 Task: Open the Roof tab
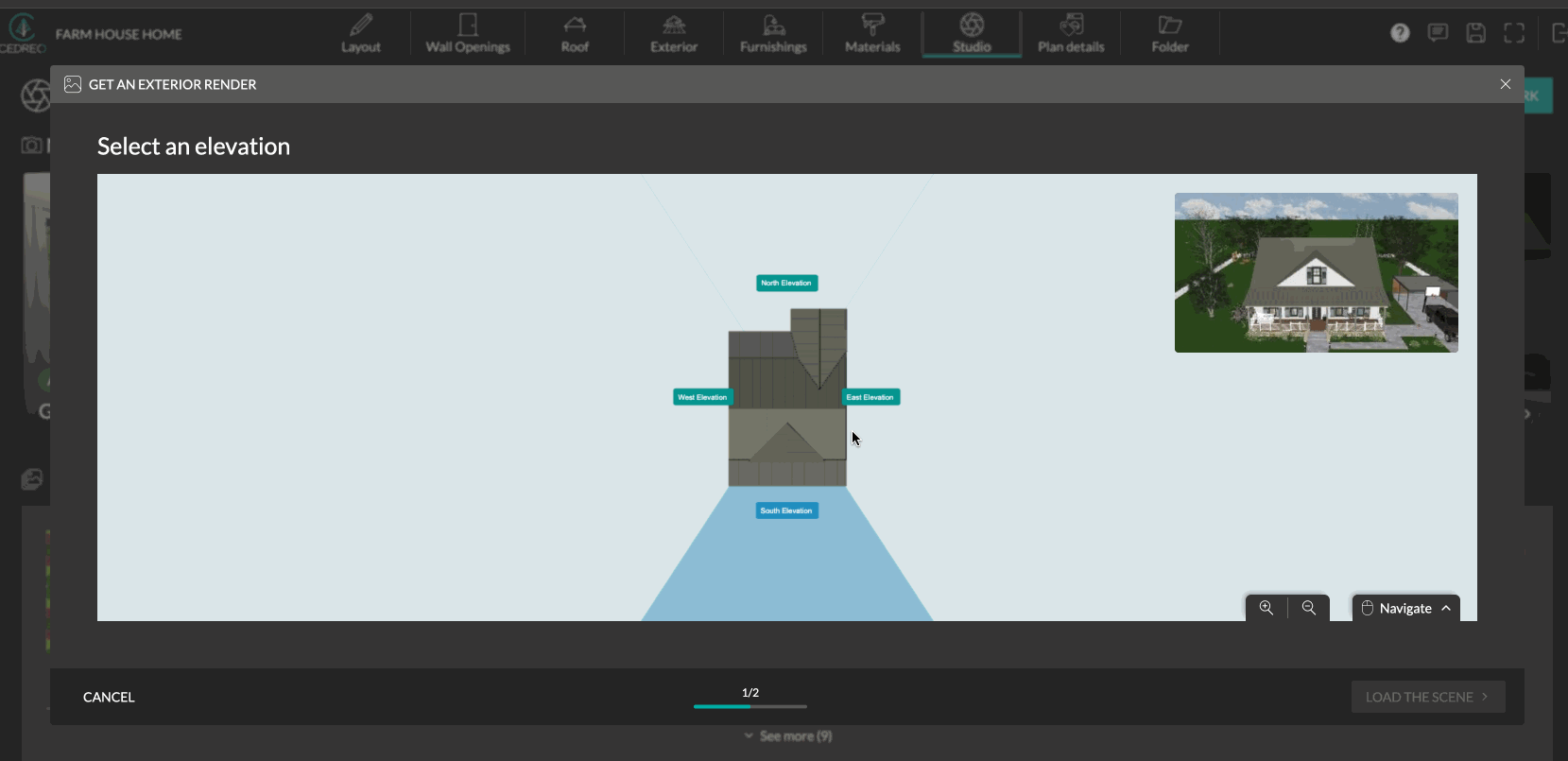pos(575,34)
